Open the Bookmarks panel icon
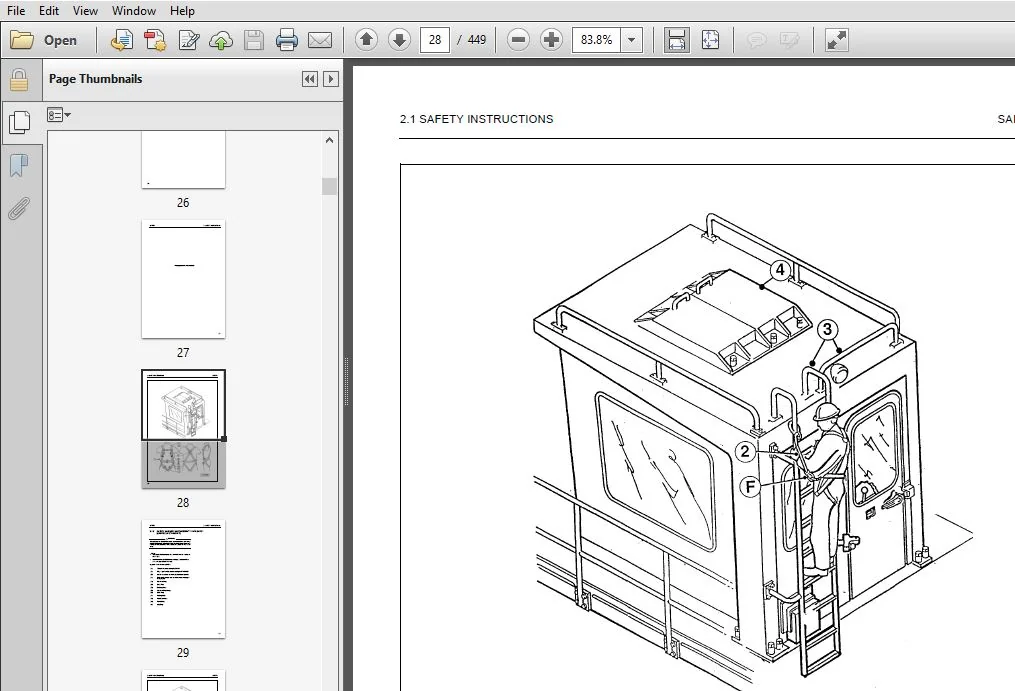1015x691 pixels. coord(19,166)
